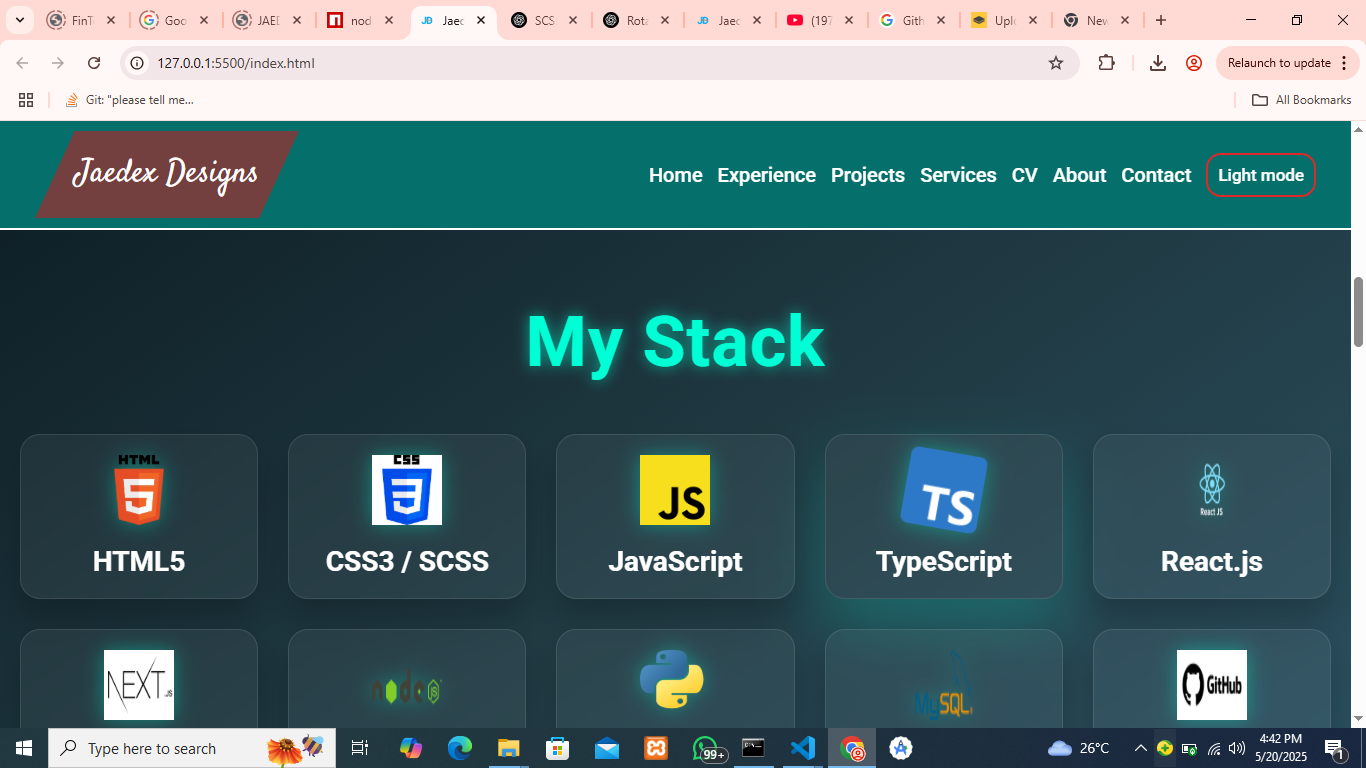The height and width of the screenshot is (768, 1366).
Task: Click the 'My Stack' heading
Action: tap(675, 342)
